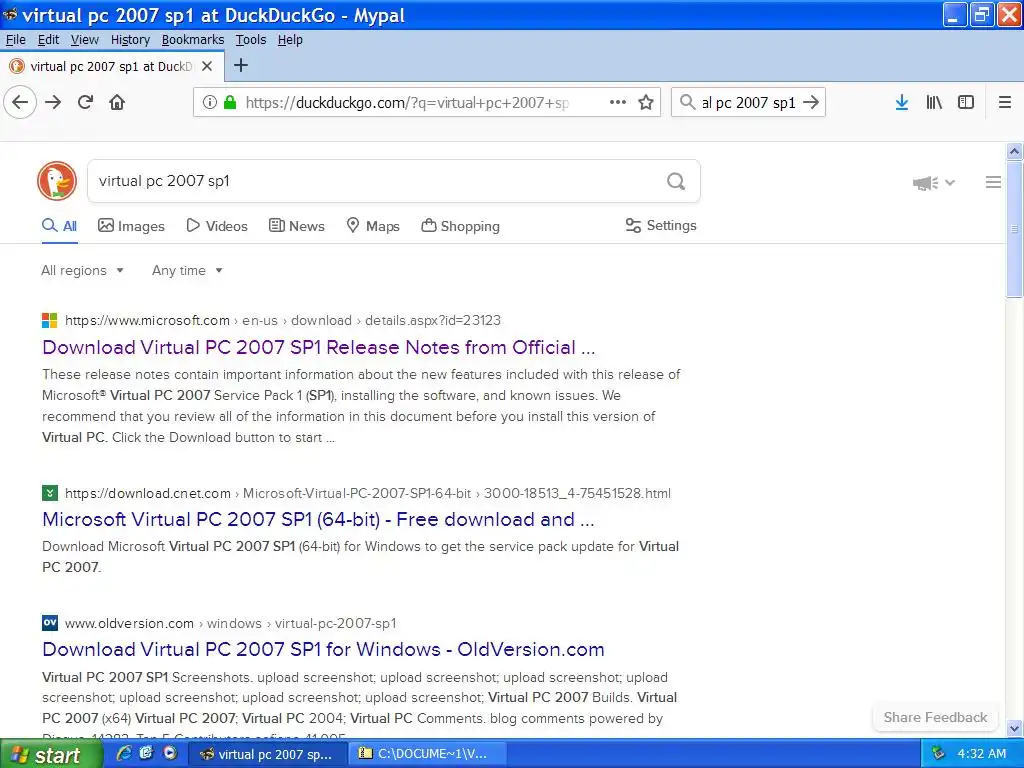Select the All results tab
1024x768 pixels.
59,226
